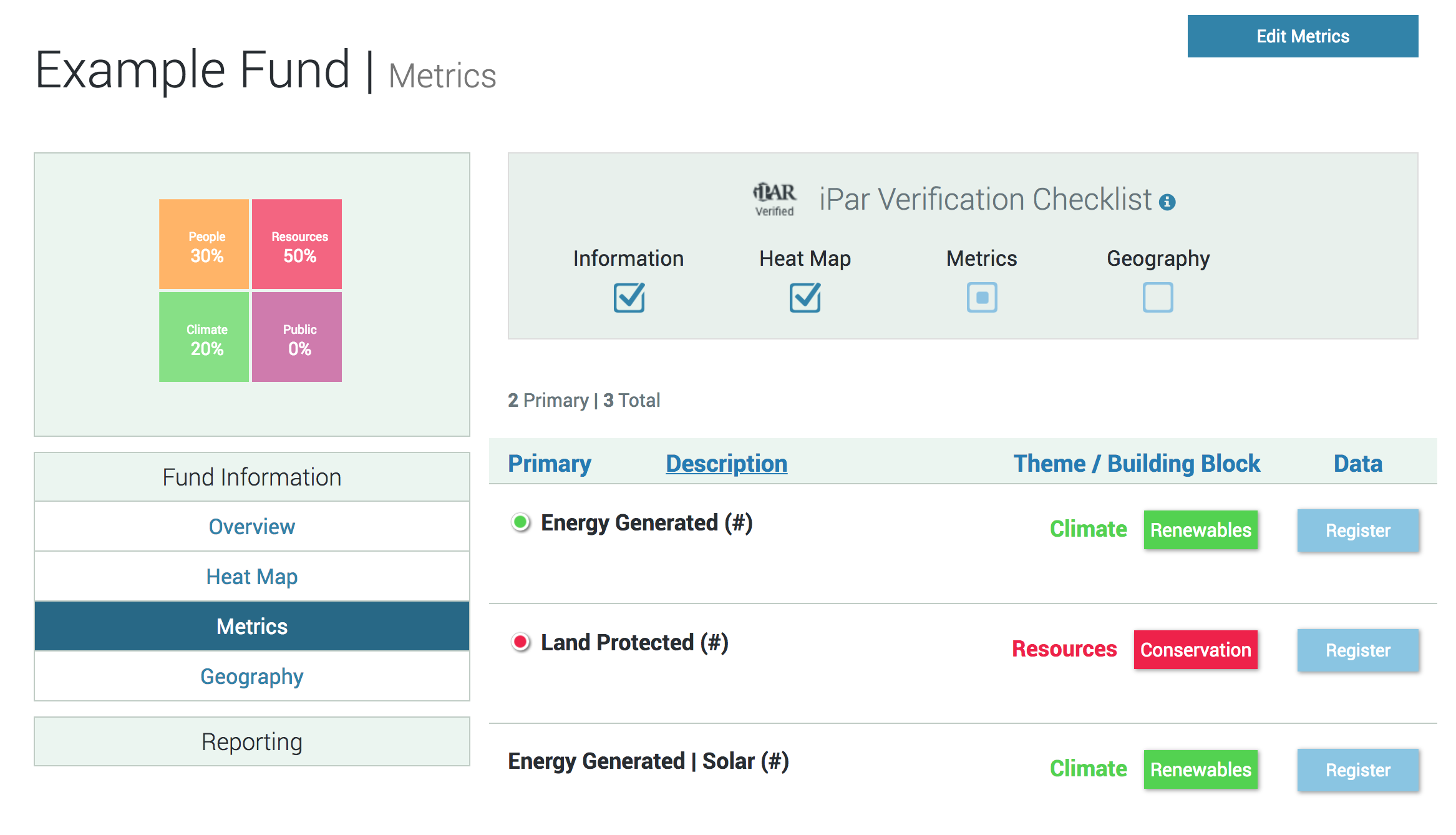Click red primary dot for Land Protected

520,642
